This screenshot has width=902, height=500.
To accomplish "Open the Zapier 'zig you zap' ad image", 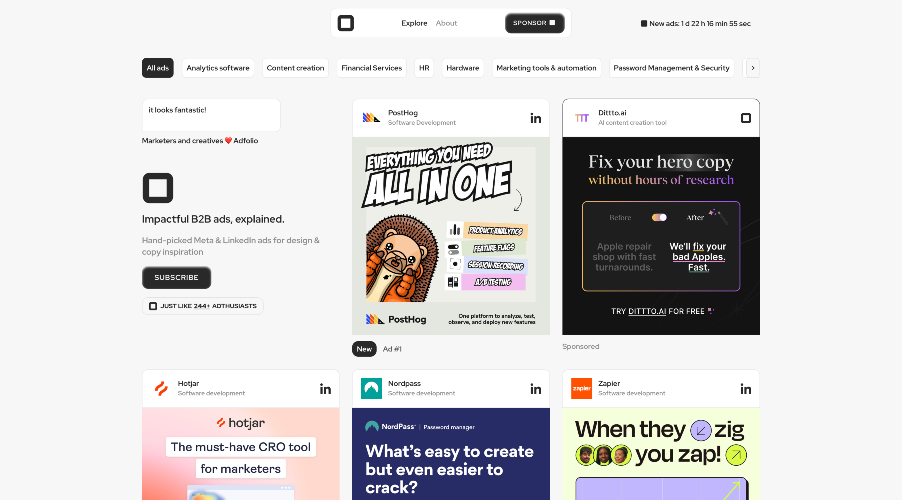I will click(661, 454).
